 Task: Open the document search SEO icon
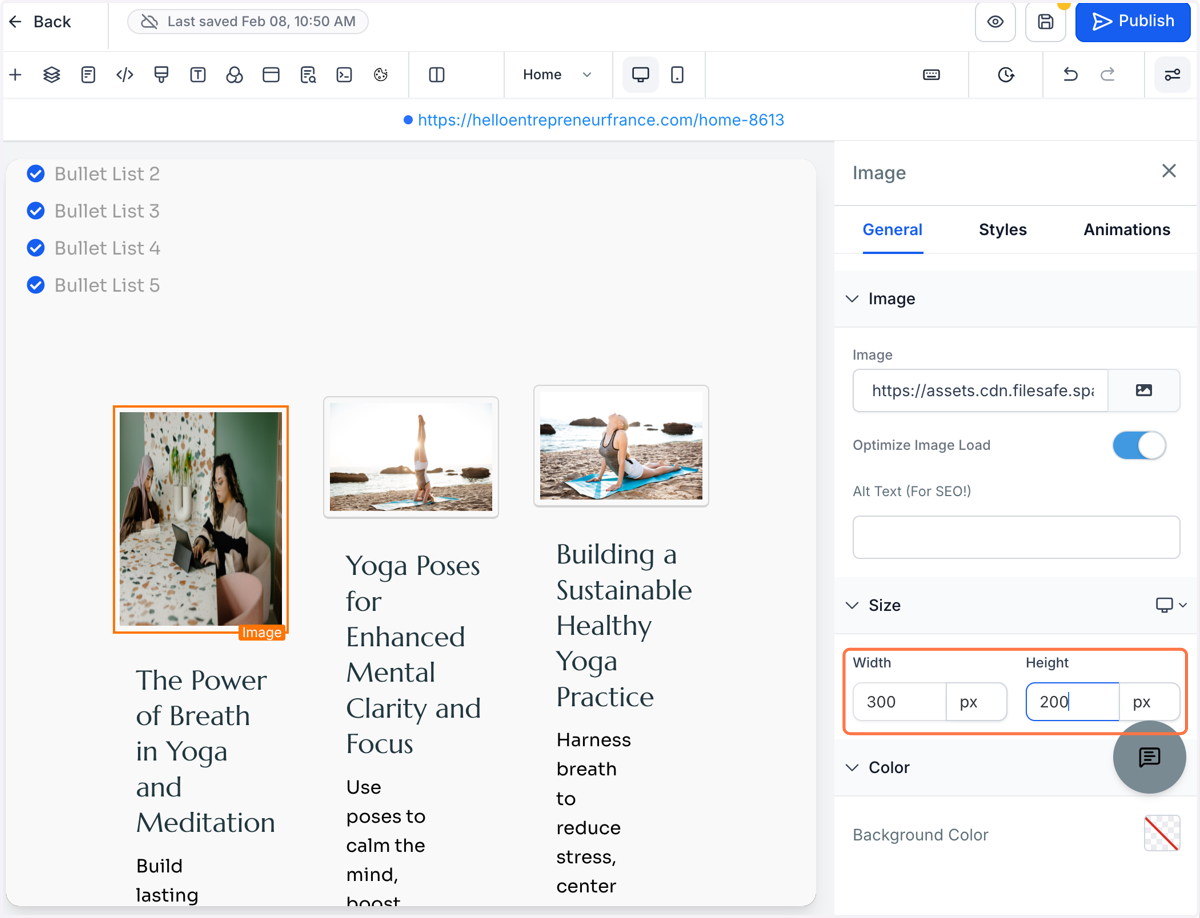(308, 75)
